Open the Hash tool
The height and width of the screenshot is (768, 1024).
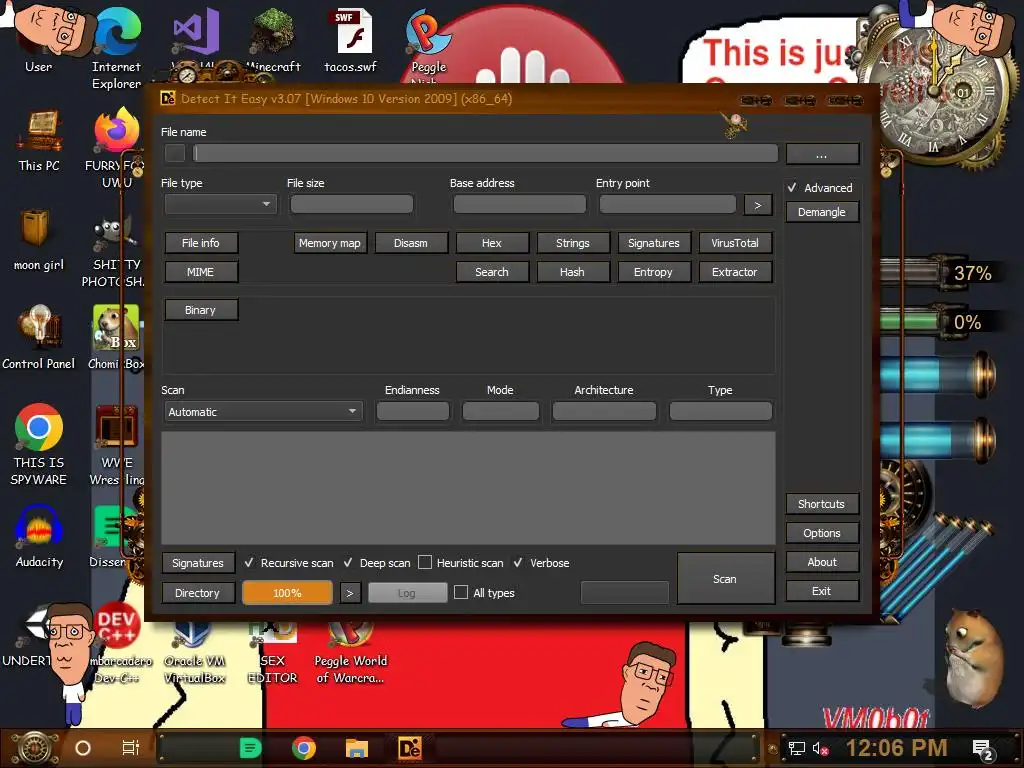(x=573, y=272)
